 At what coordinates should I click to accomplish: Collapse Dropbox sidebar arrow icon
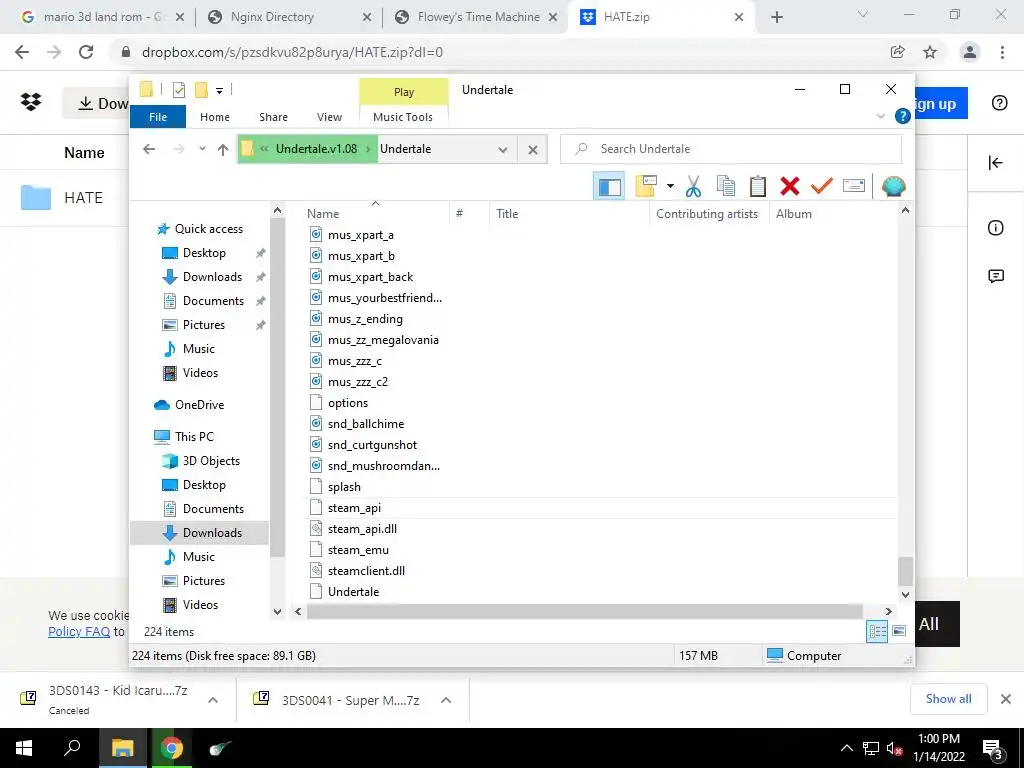pos(995,163)
